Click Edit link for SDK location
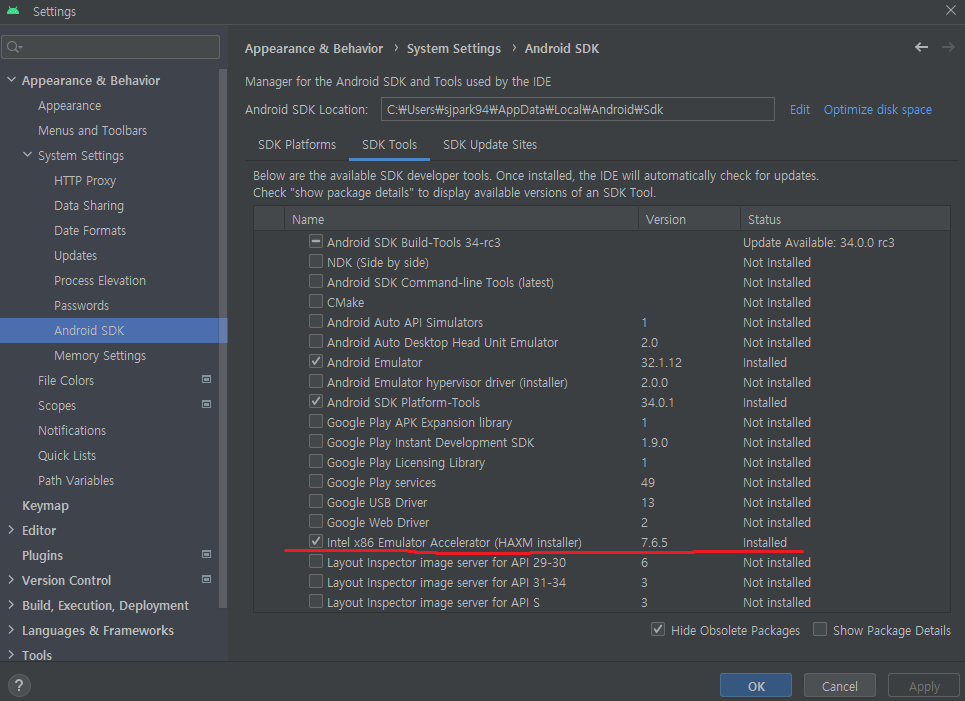 (x=799, y=110)
